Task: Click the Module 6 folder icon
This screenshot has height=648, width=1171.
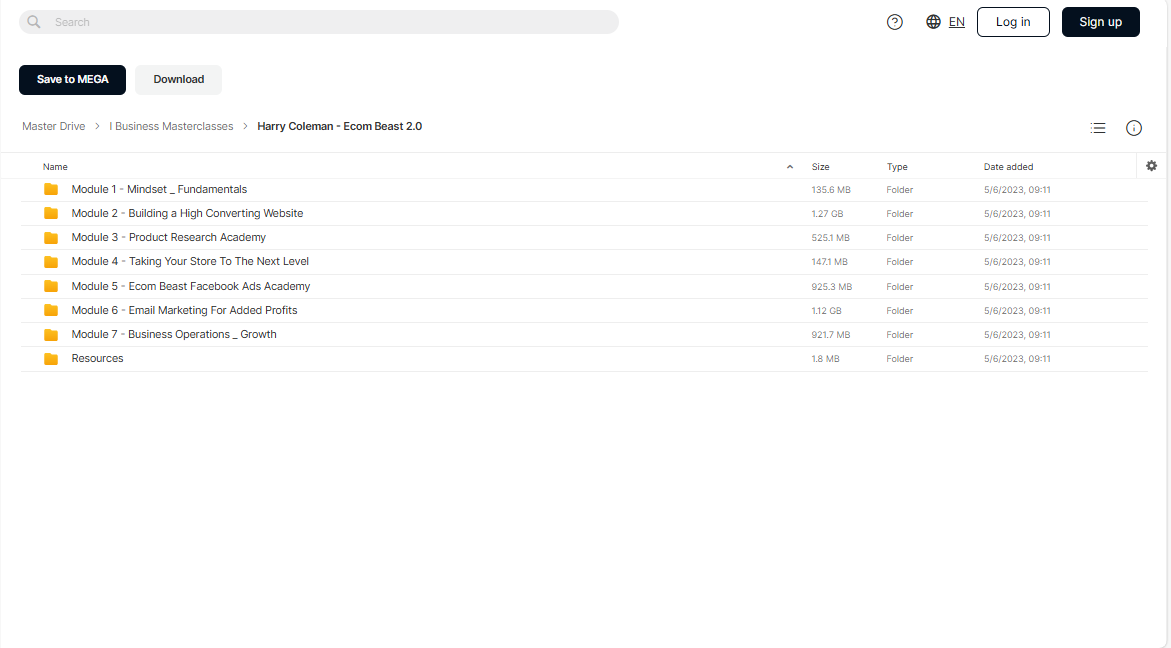Action: pyautogui.click(x=51, y=310)
